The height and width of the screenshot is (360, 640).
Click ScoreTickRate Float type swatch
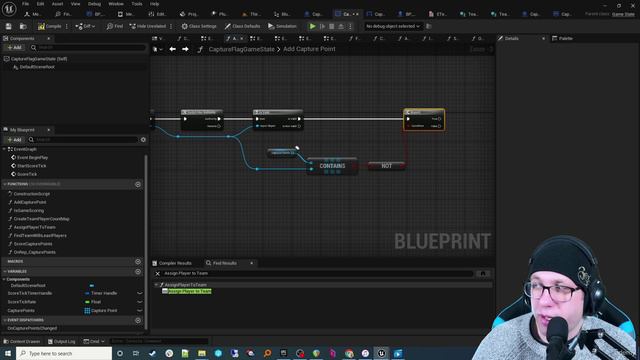(87, 302)
